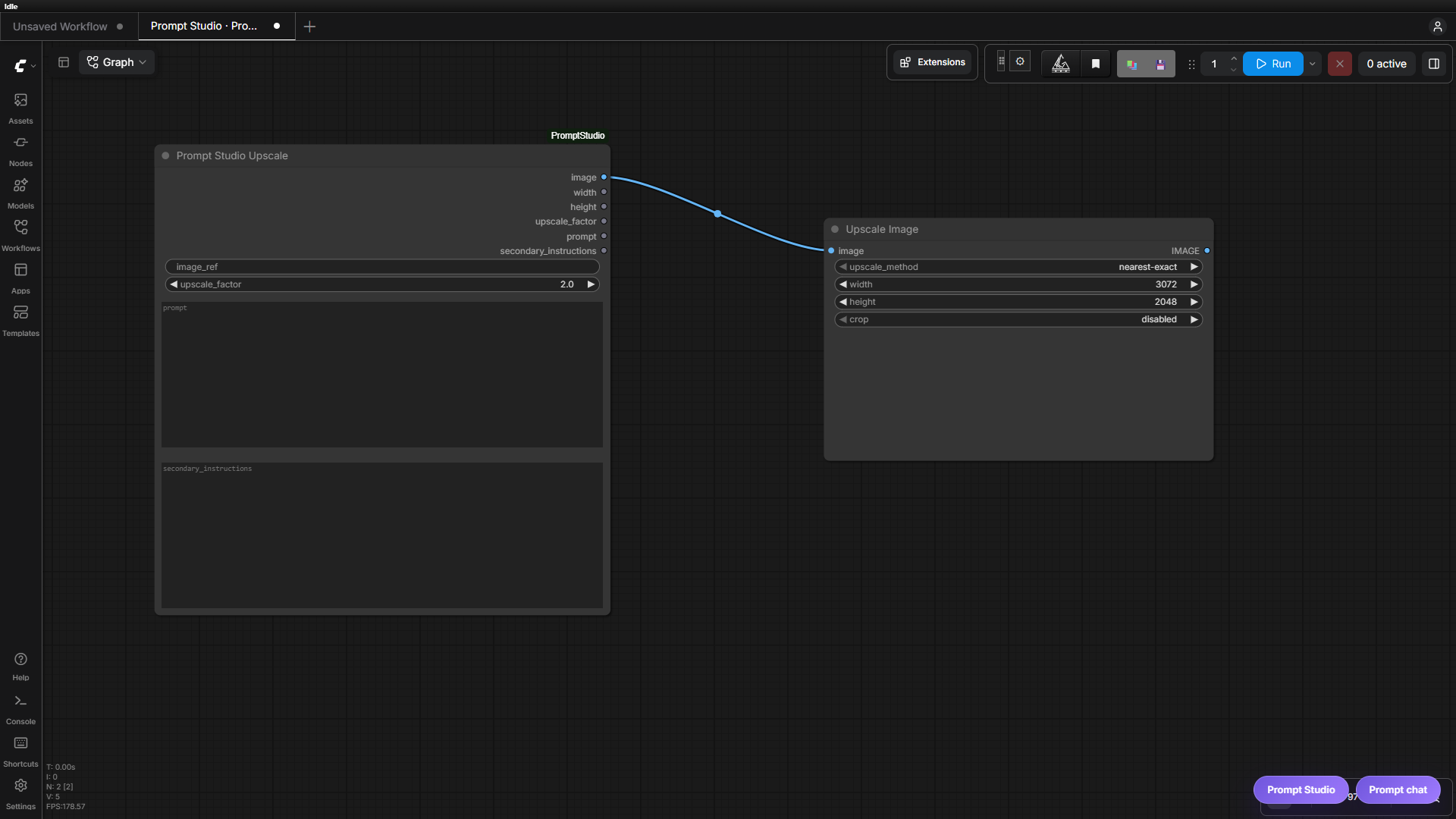The height and width of the screenshot is (819, 1456).
Task: Cancel run with red X button
Action: pos(1340,64)
